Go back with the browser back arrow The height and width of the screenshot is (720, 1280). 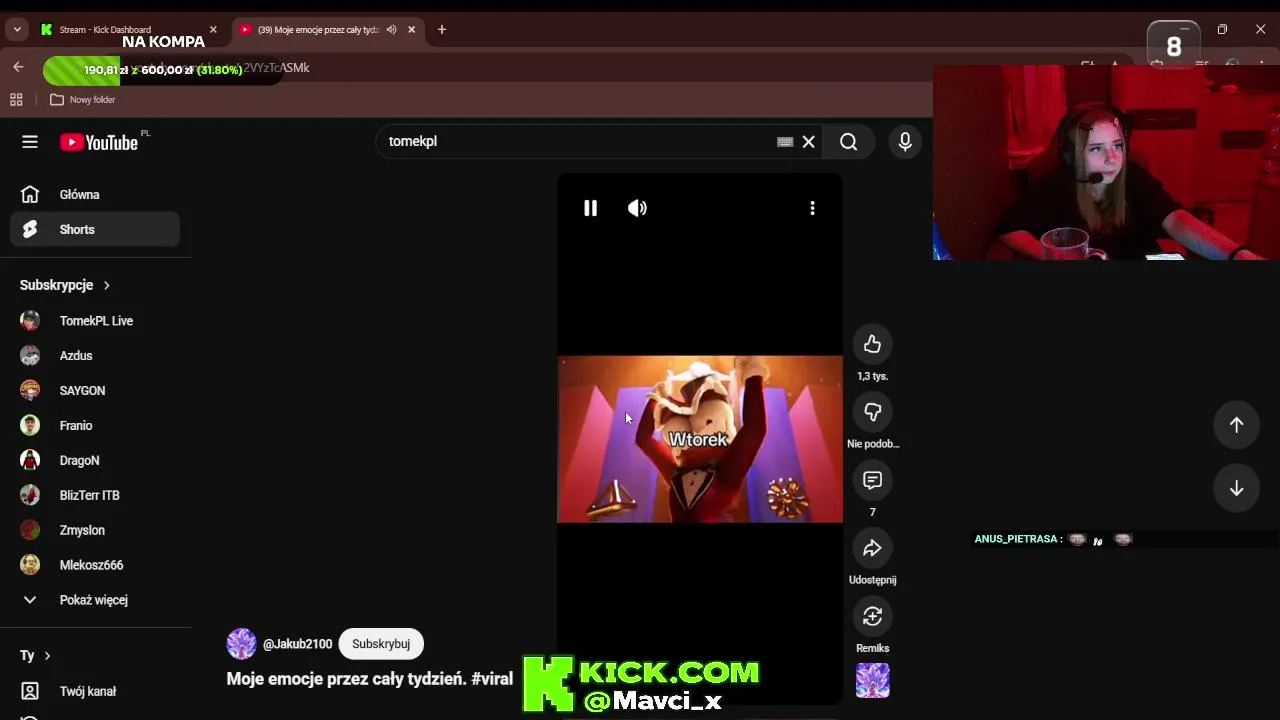point(18,67)
